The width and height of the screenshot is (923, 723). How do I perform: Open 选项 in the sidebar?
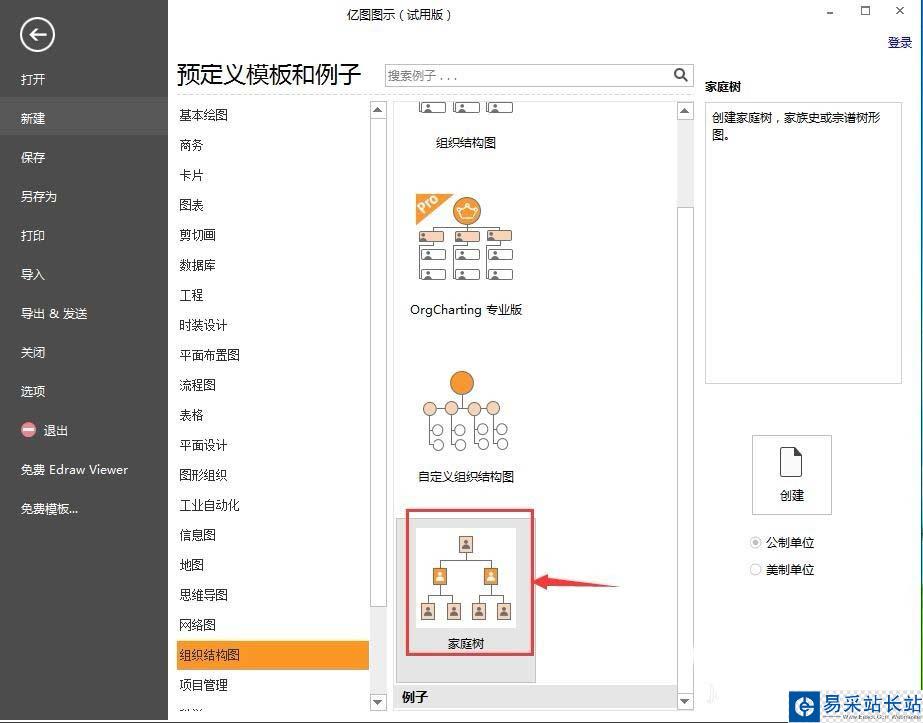tap(33, 391)
